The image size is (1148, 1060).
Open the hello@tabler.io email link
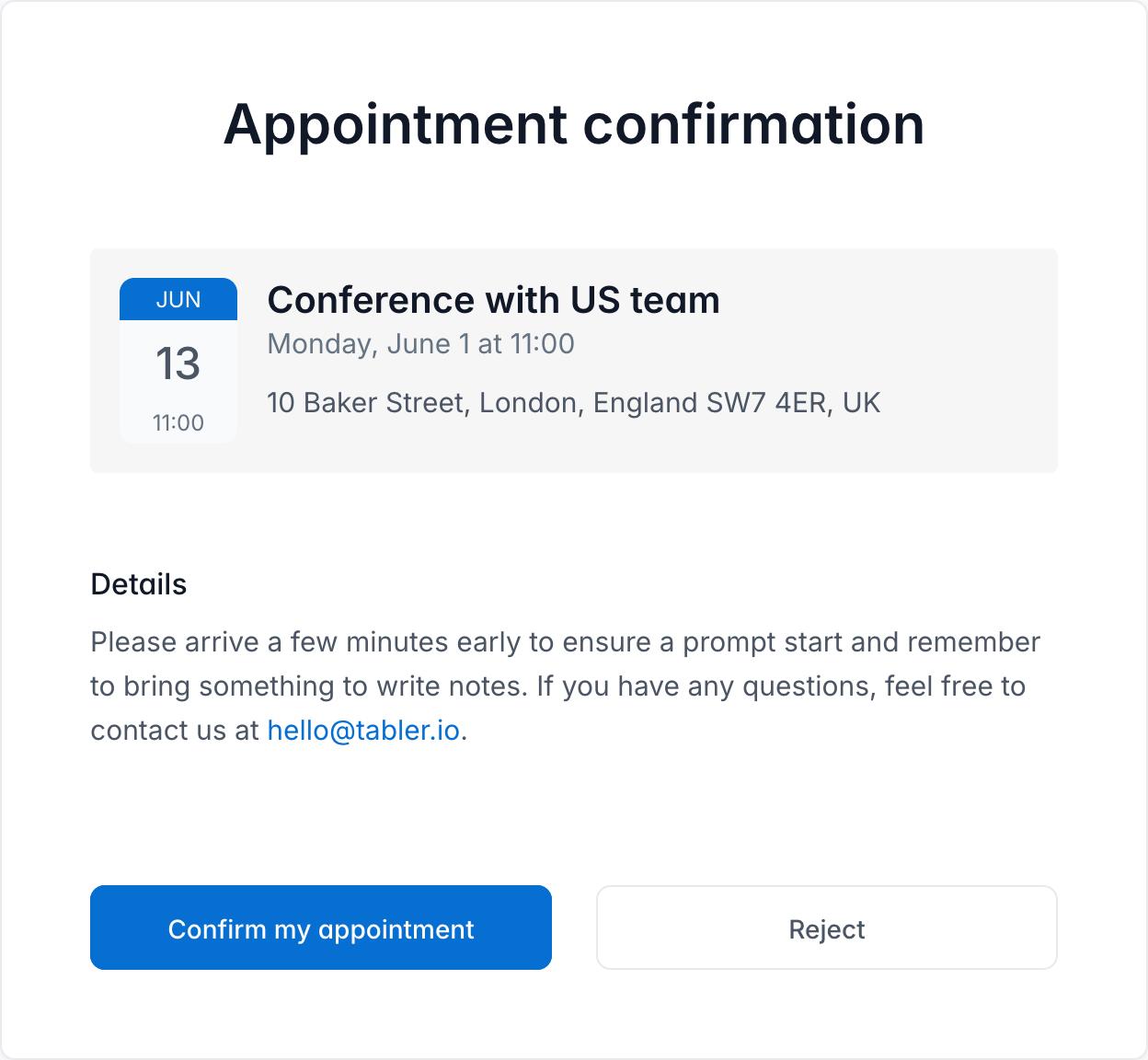(363, 731)
